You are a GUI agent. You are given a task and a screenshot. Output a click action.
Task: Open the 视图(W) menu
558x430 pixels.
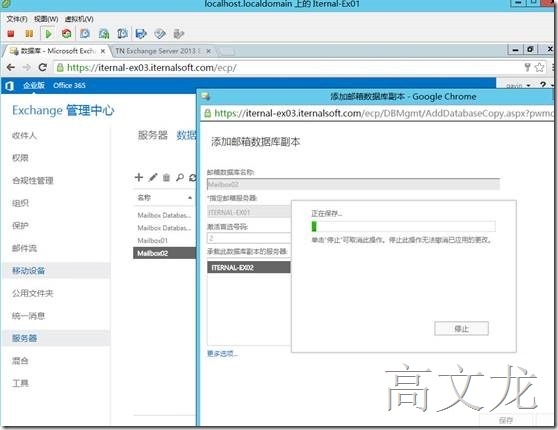click(x=46, y=19)
